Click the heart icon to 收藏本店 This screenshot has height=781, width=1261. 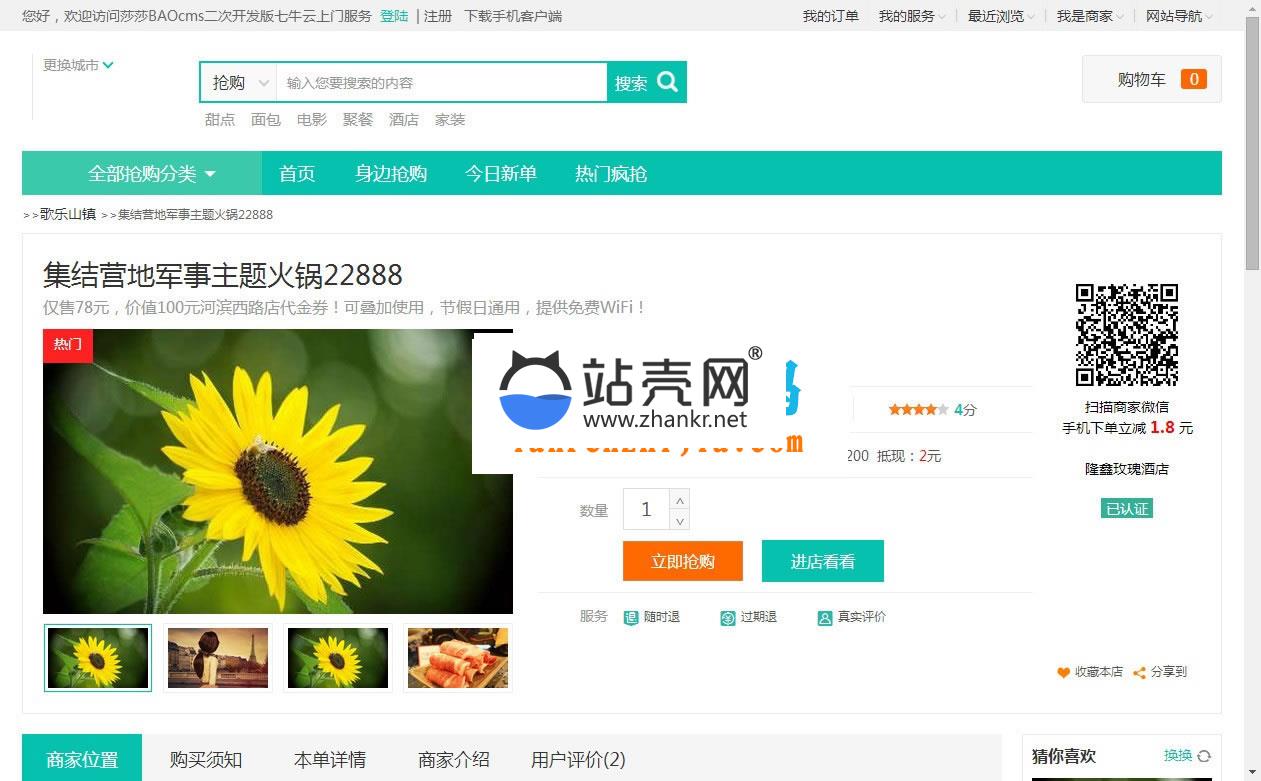click(1063, 673)
